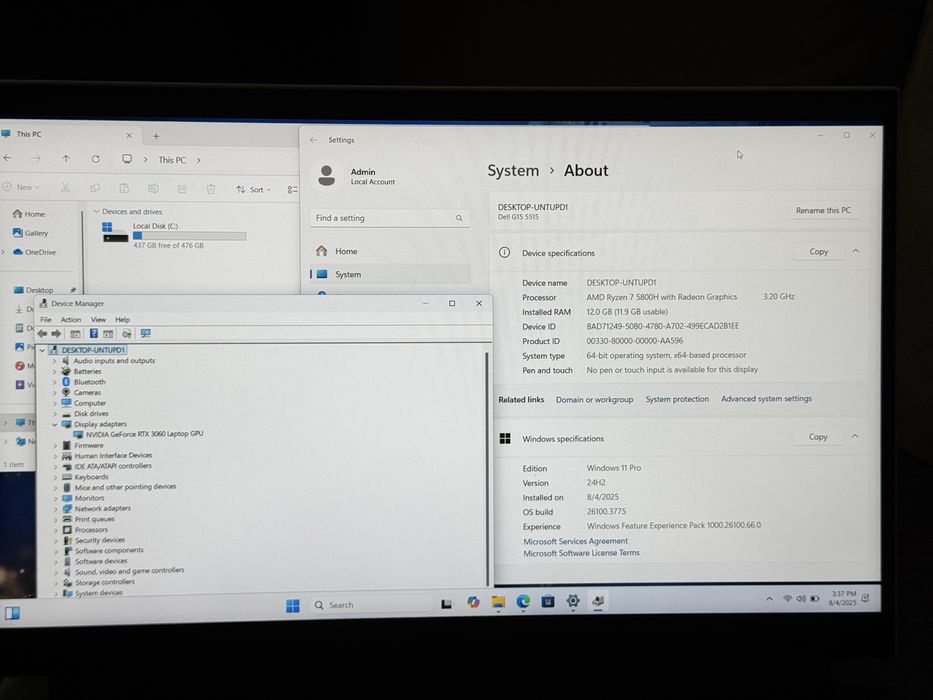Image resolution: width=933 pixels, height=700 pixels.
Task: Click Device Manager forward arrow toolbar icon
Action: pyautogui.click(x=57, y=334)
